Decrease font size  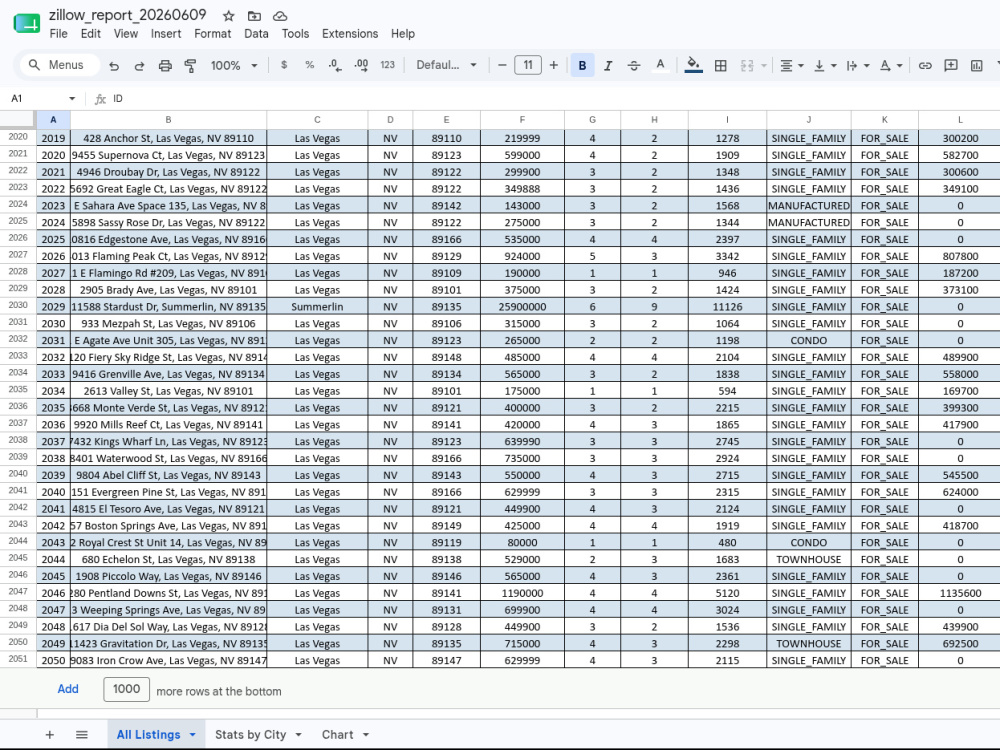tap(502, 65)
